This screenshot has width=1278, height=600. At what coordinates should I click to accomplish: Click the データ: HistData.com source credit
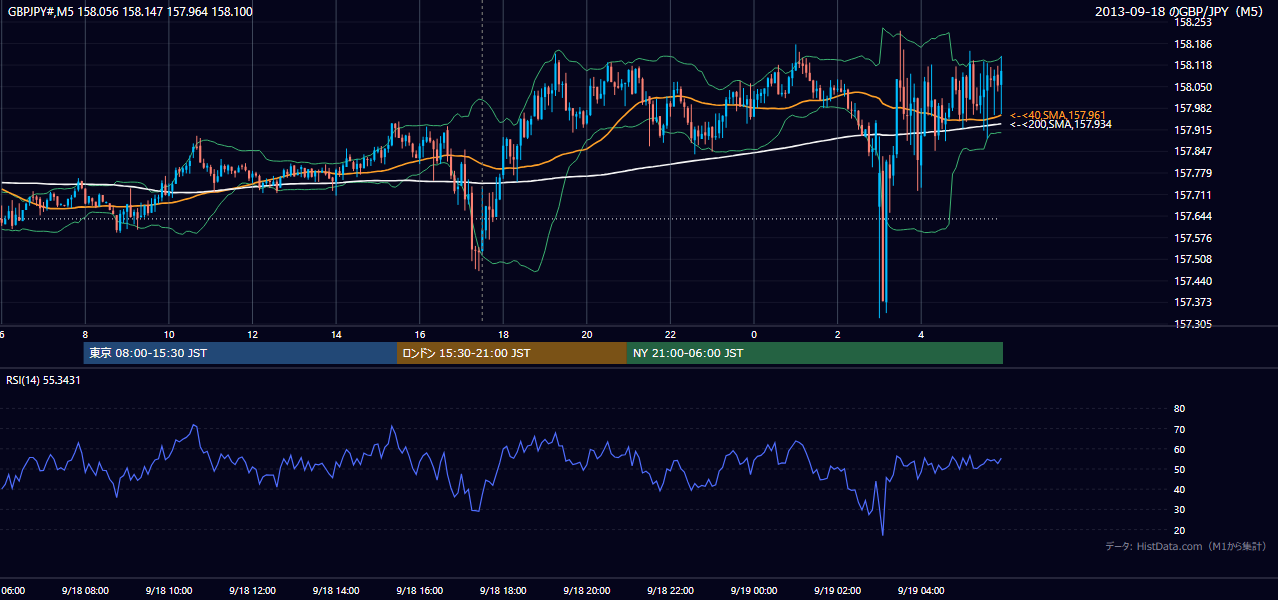(1186, 546)
